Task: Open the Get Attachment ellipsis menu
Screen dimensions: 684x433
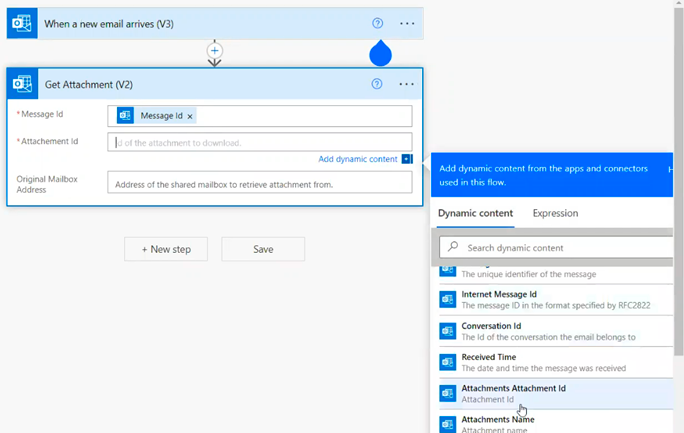Action: [x=407, y=84]
